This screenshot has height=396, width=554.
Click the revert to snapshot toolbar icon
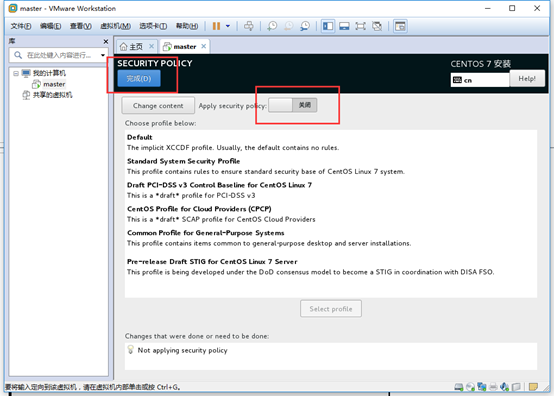coord(289,26)
